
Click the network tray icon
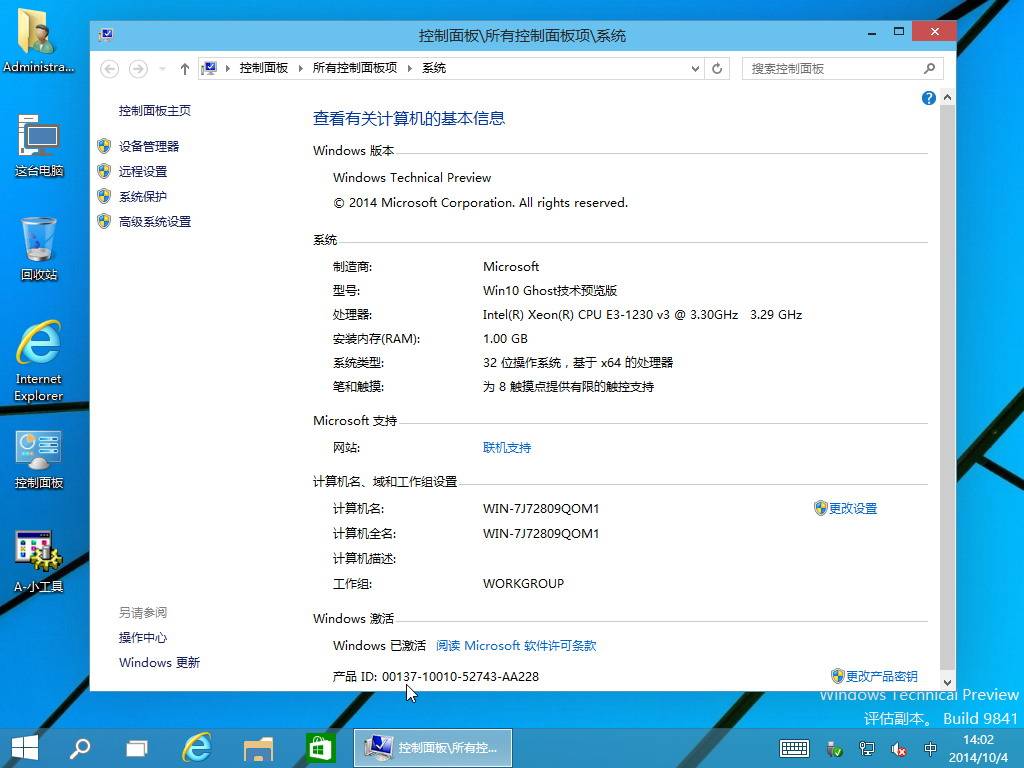tap(867, 749)
